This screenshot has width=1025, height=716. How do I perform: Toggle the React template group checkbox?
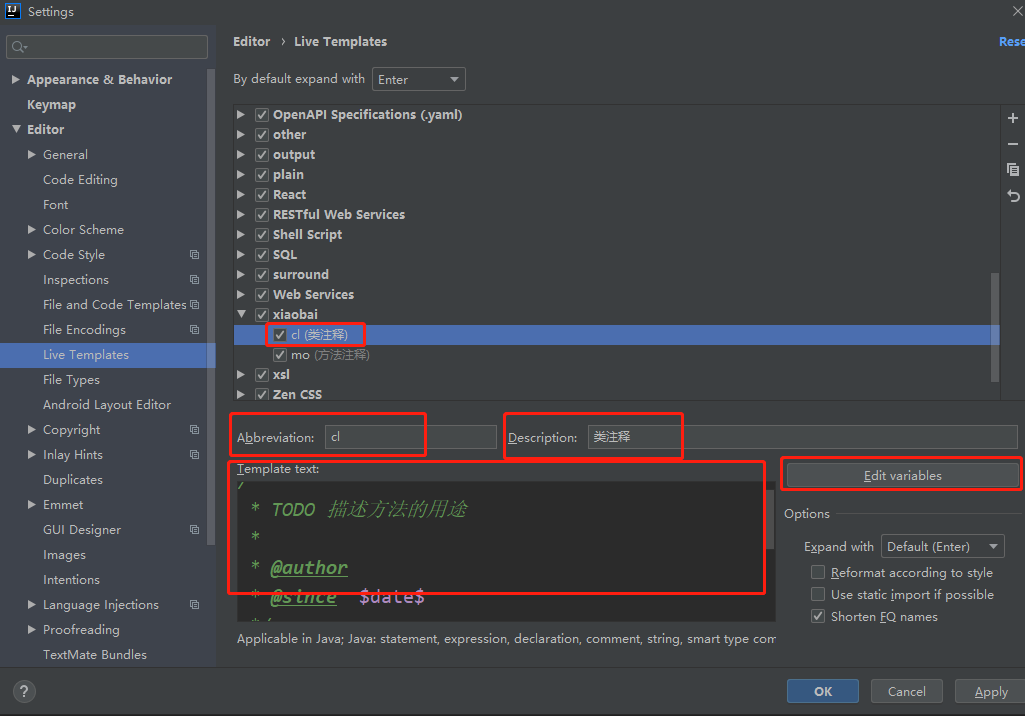pyautogui.click(x=262, y=195)
